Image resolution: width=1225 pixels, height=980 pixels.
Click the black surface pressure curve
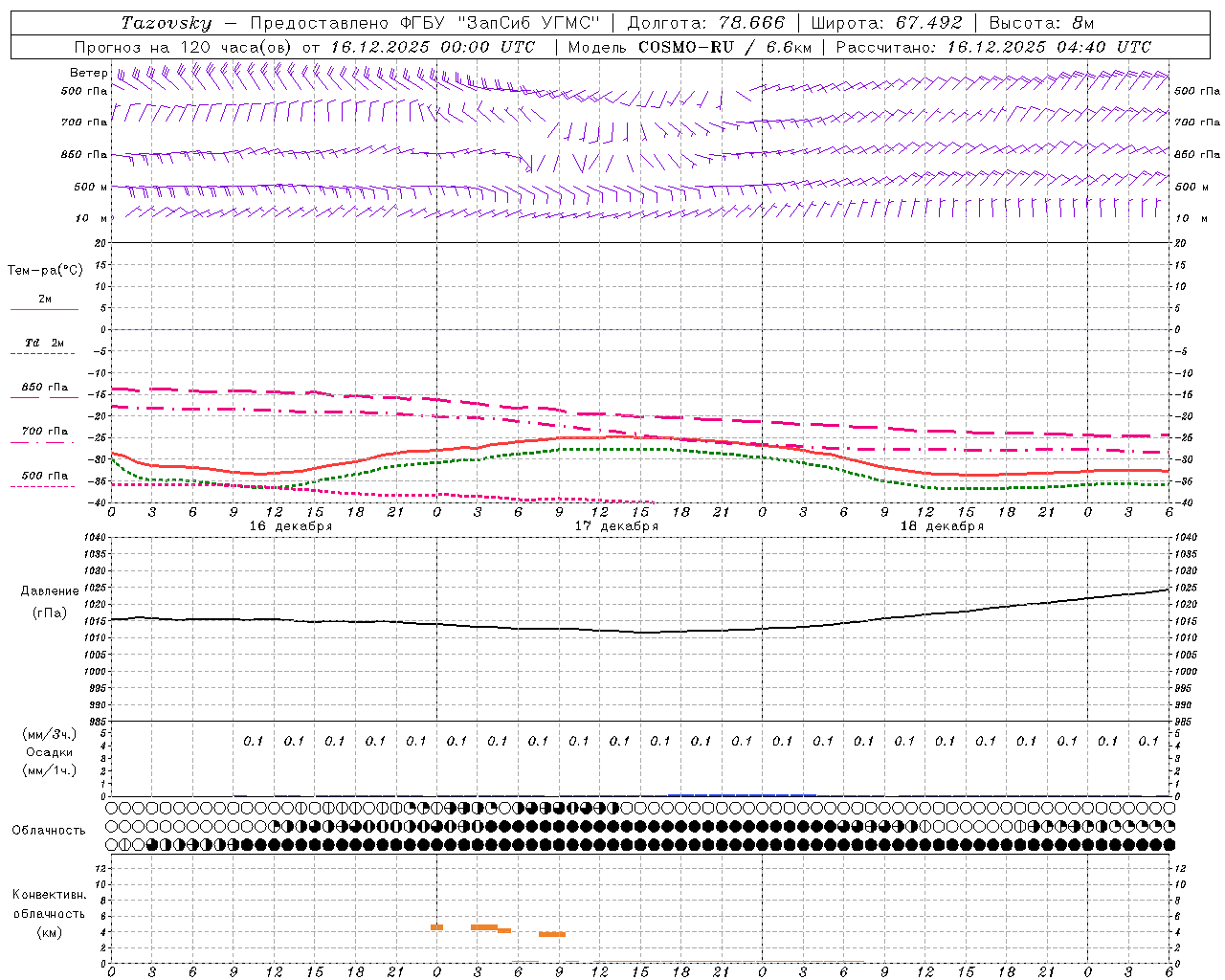(639, 632)
